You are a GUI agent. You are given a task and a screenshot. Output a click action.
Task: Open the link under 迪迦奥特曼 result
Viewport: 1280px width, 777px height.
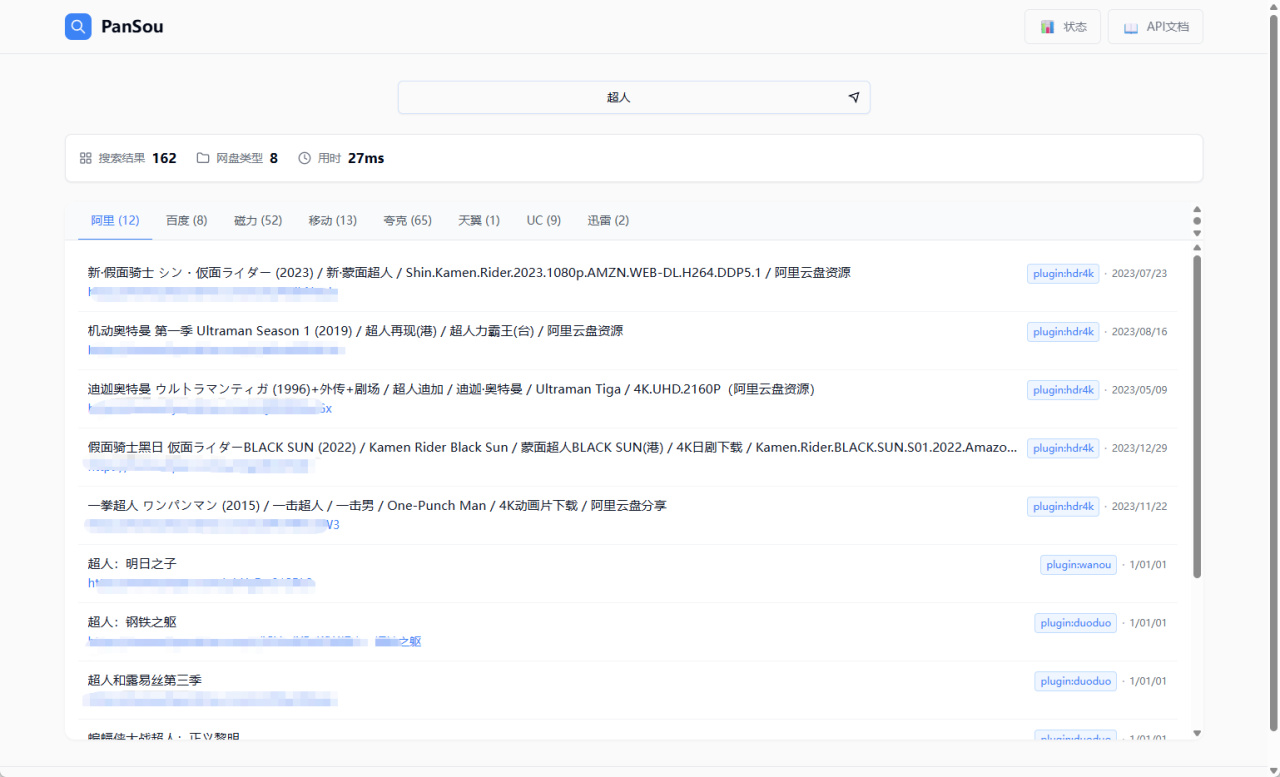pyautogui.click(x=210, y=408)
